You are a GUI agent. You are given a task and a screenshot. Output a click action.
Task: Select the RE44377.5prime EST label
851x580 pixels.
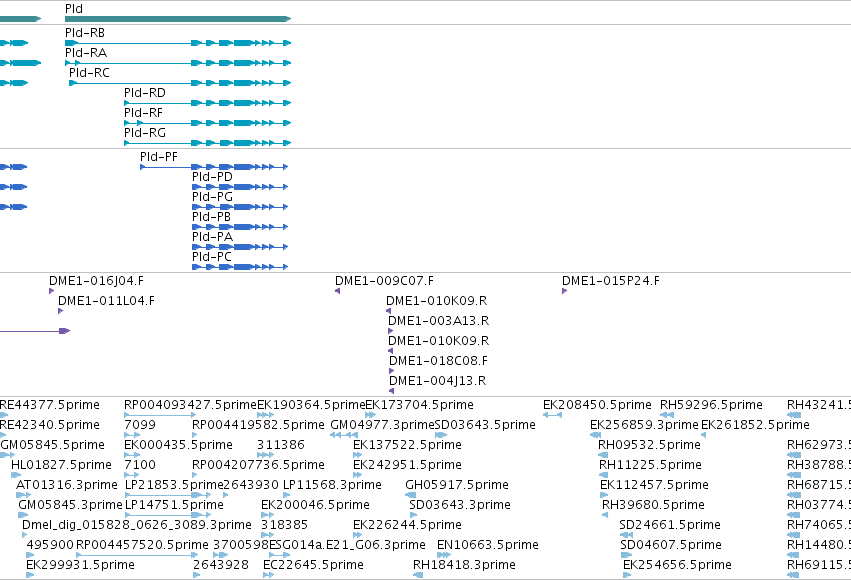click(50, 405)
